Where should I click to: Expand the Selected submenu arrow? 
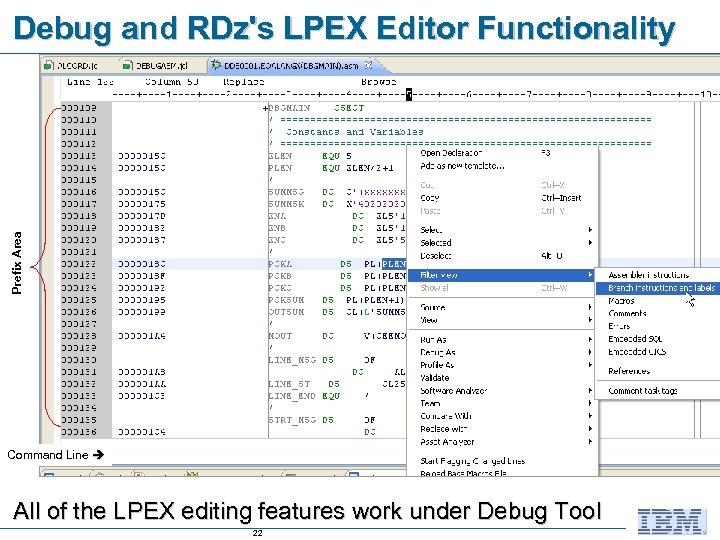click(x=590, y=242)
